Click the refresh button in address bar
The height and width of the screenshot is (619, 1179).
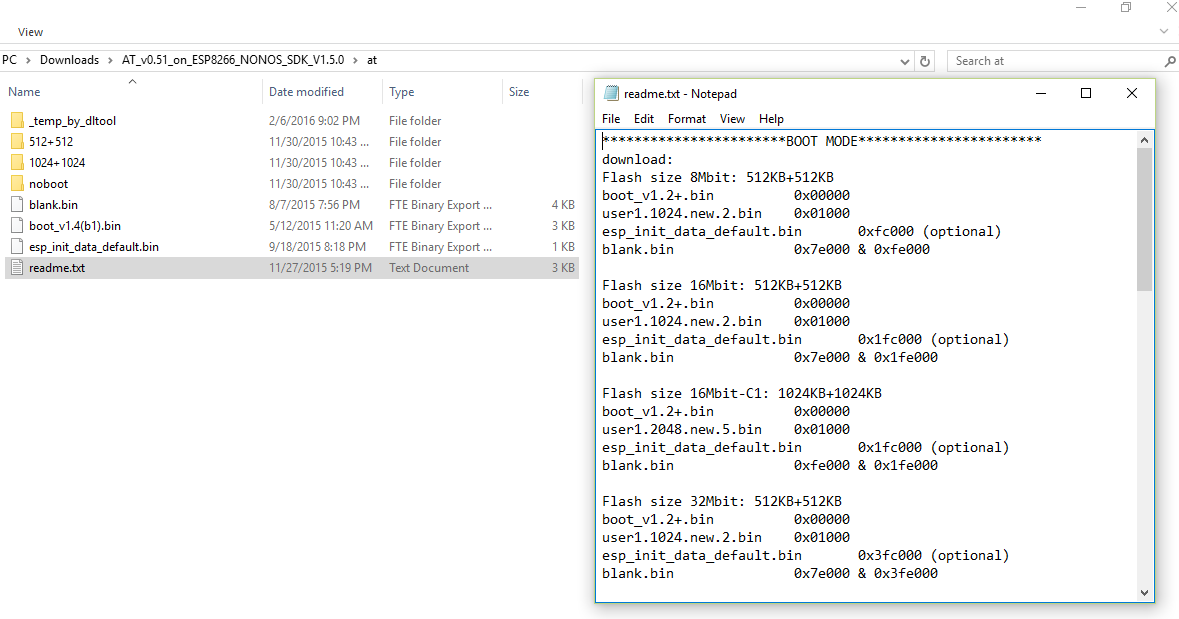(925, 61)
